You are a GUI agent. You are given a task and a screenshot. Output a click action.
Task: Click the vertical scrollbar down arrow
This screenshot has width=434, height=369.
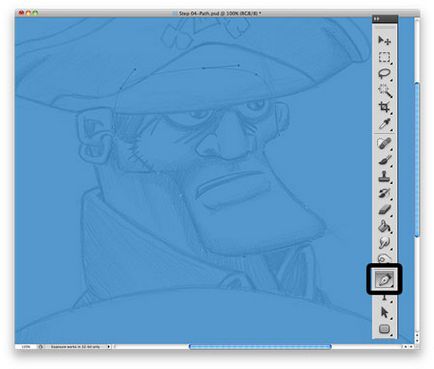[417, 340]
